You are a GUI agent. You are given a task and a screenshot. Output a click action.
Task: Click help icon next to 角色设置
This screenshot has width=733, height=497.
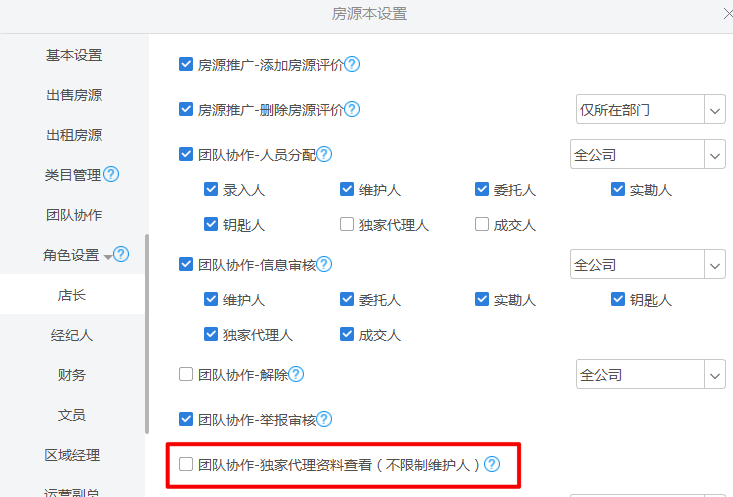point(121,254)
